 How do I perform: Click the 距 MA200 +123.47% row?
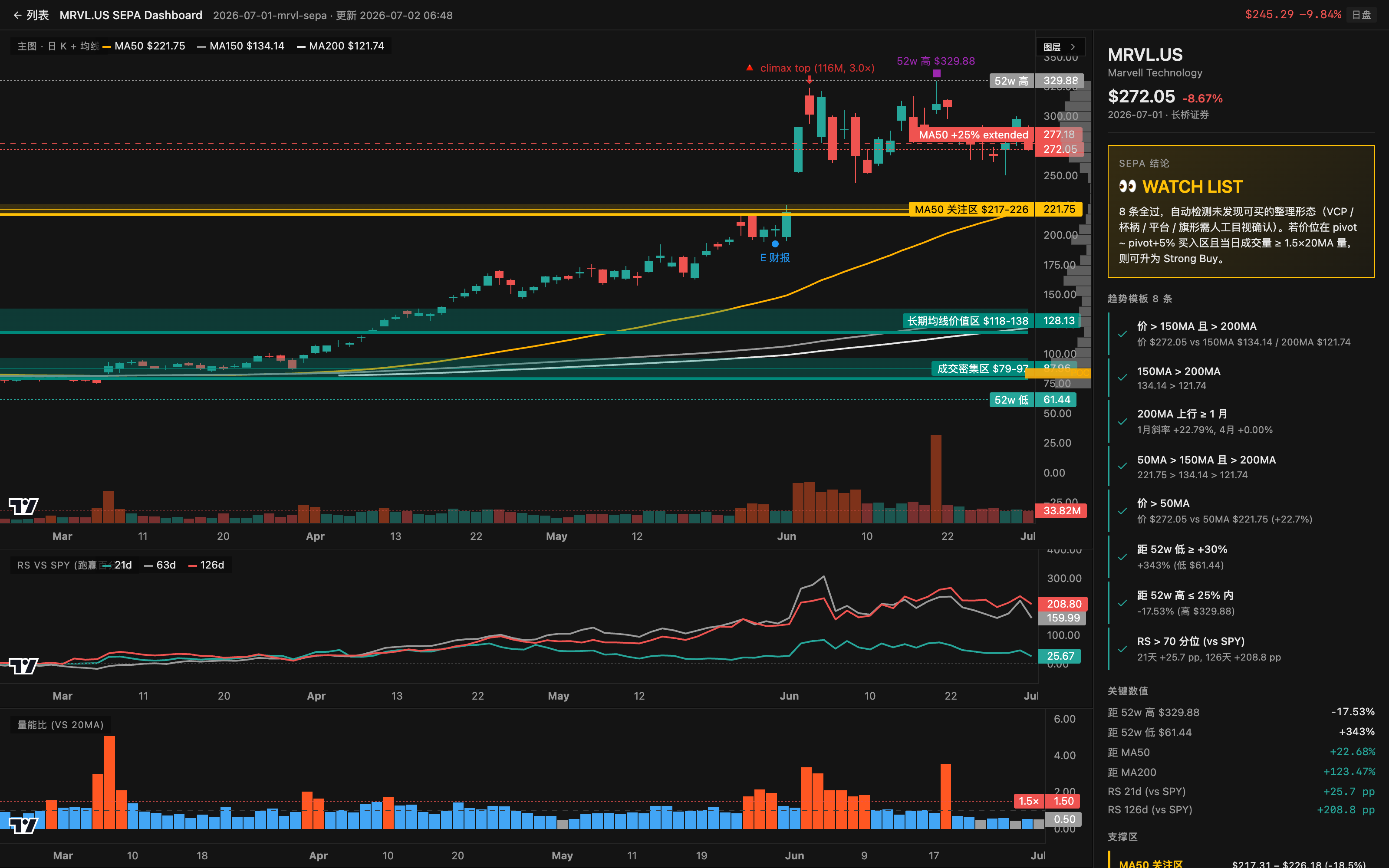click(x=1241, y=772)
